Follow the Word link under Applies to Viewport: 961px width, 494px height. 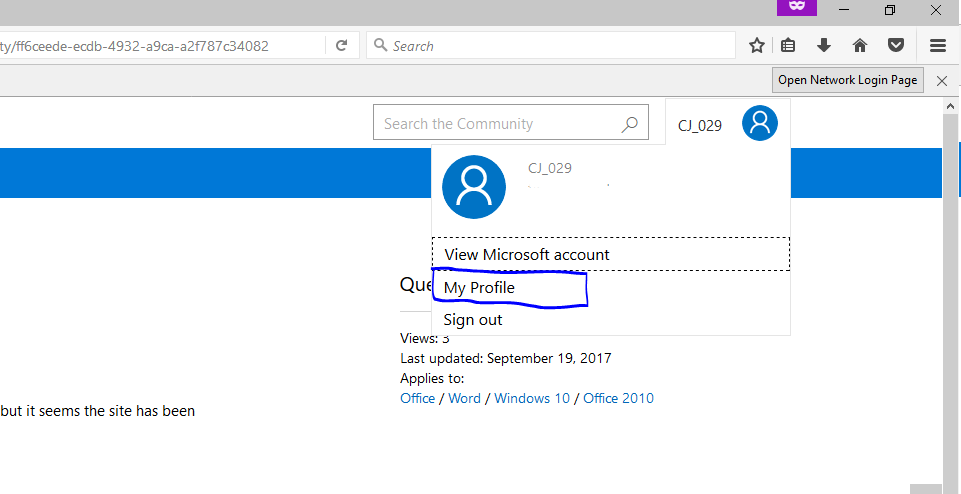(465, 398)
